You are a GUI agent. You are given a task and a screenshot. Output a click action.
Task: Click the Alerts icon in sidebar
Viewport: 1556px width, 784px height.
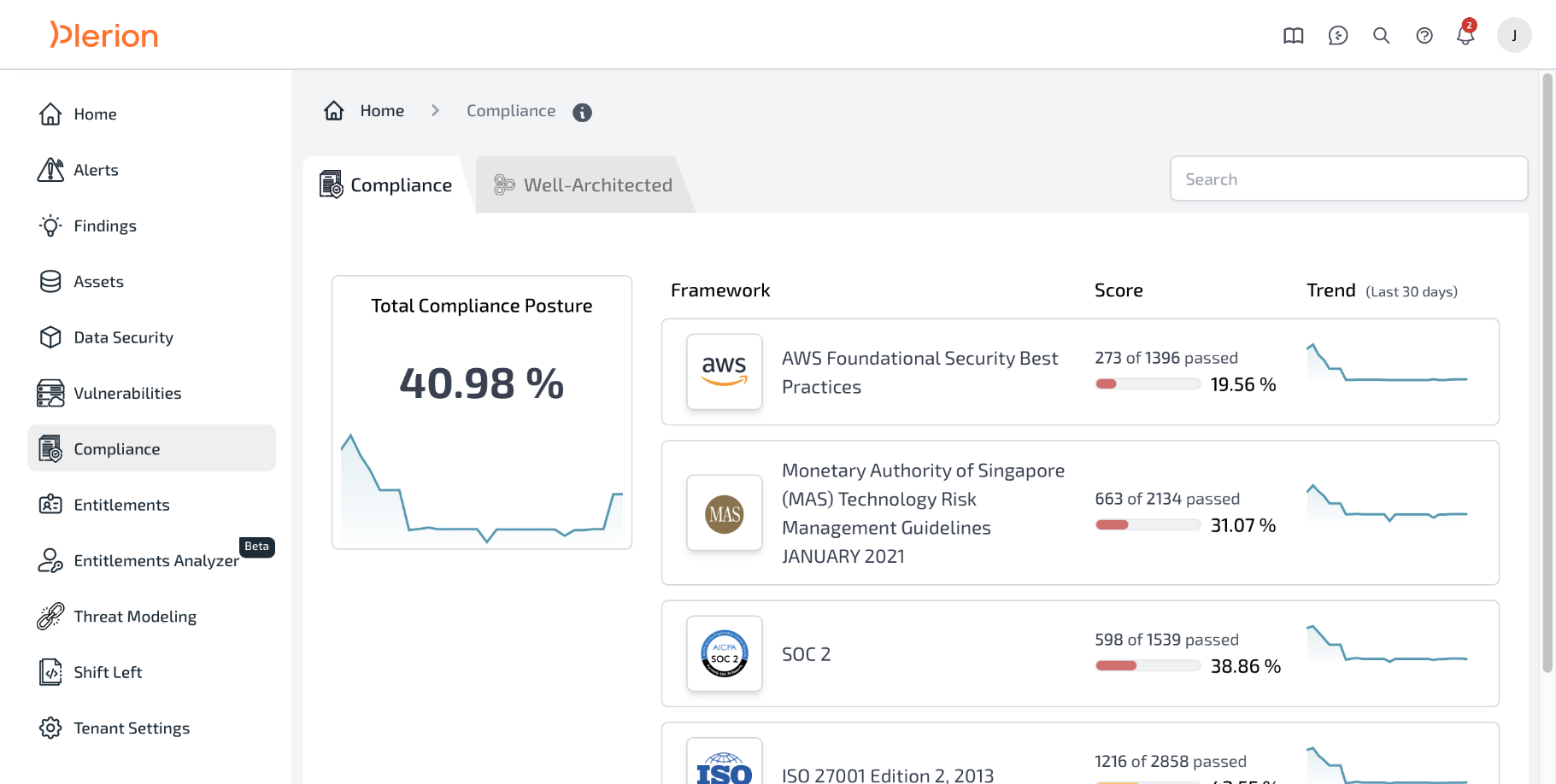click(x=50, y=170)
